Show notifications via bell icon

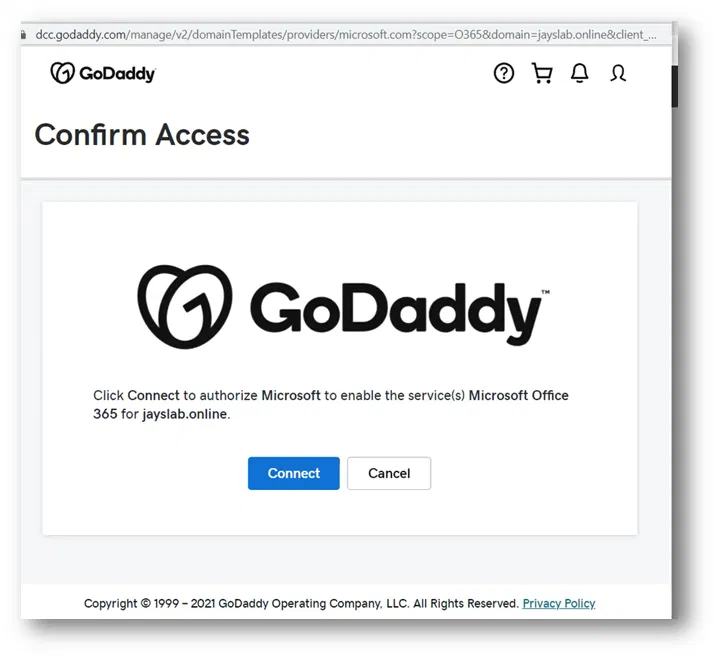(580, 73)
